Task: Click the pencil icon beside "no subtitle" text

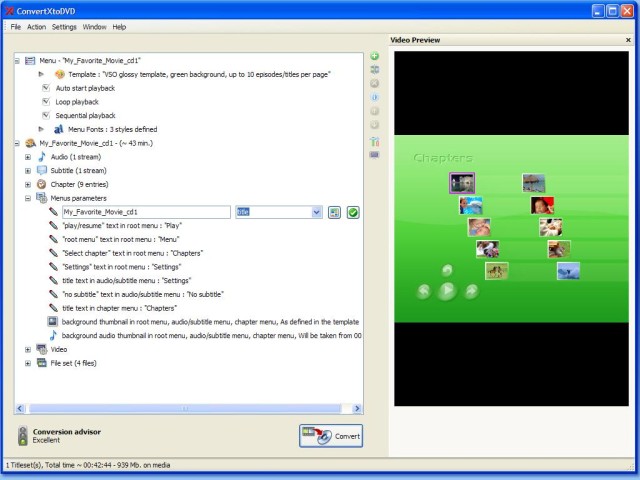Action: click(x=53, y=294)
